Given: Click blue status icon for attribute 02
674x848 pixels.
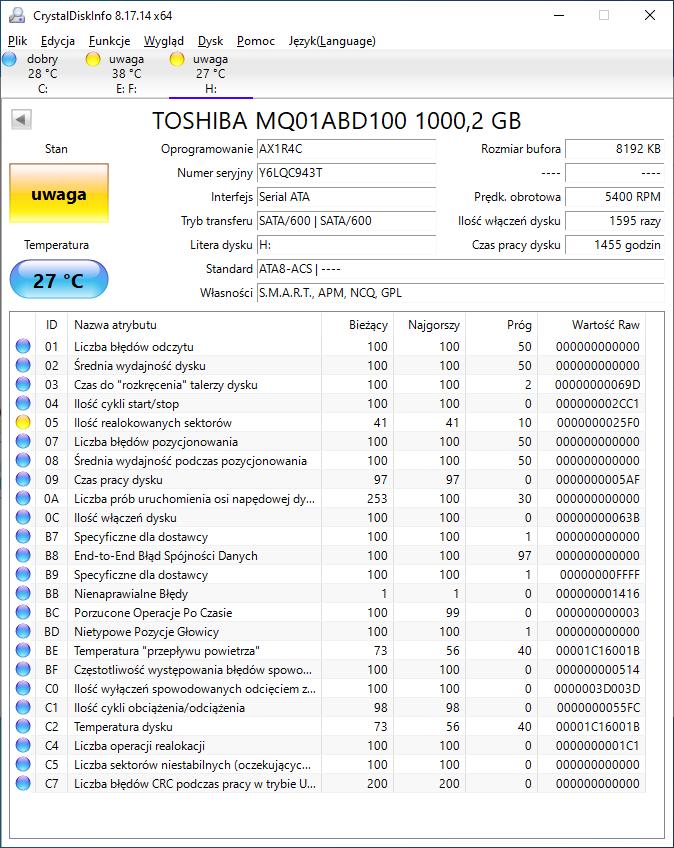Looking at the screenshot, I should 23,366.
